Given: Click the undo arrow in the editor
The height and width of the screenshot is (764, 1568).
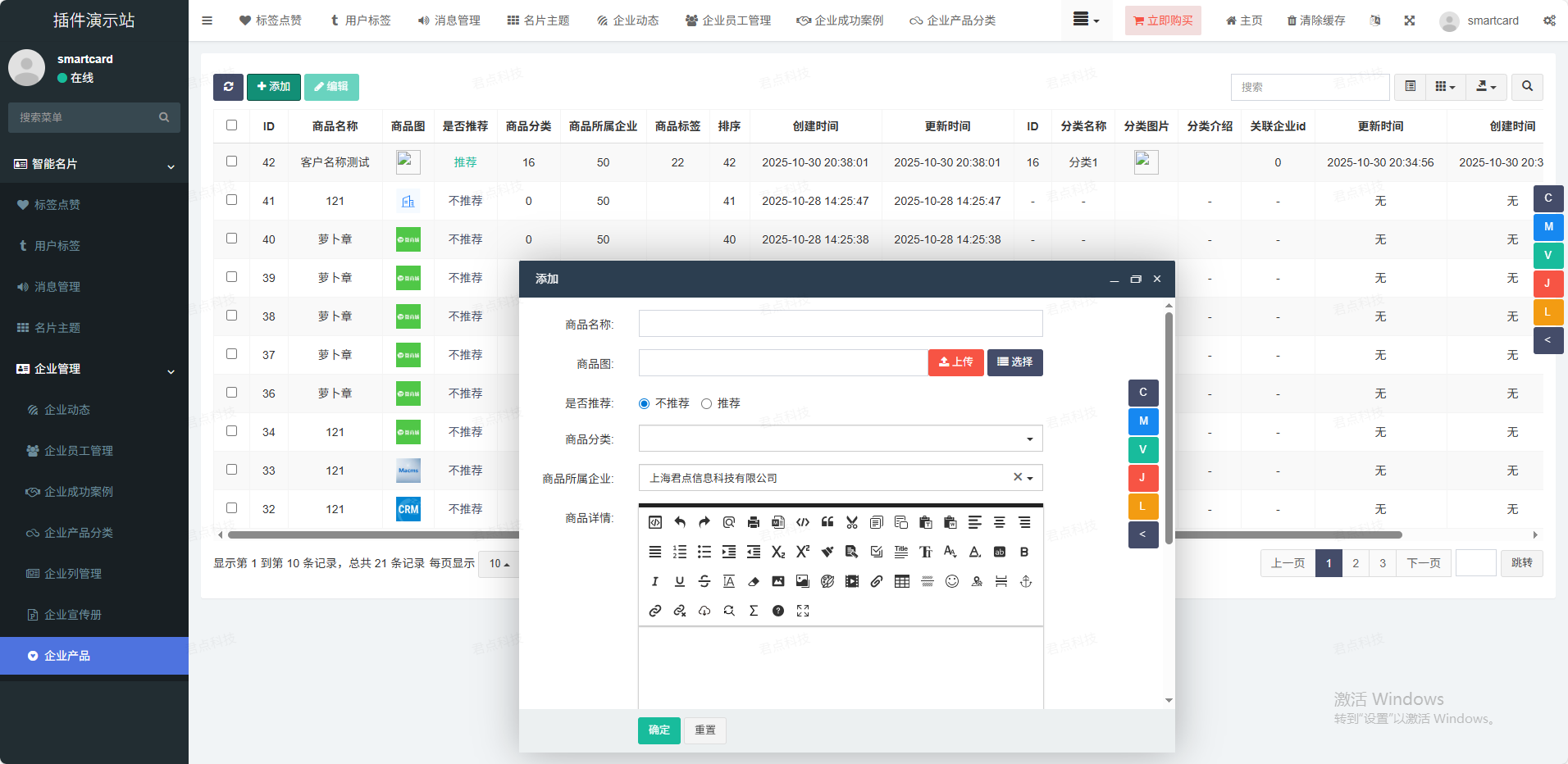Looking at the screenshot, I should (x=679, y=523).
